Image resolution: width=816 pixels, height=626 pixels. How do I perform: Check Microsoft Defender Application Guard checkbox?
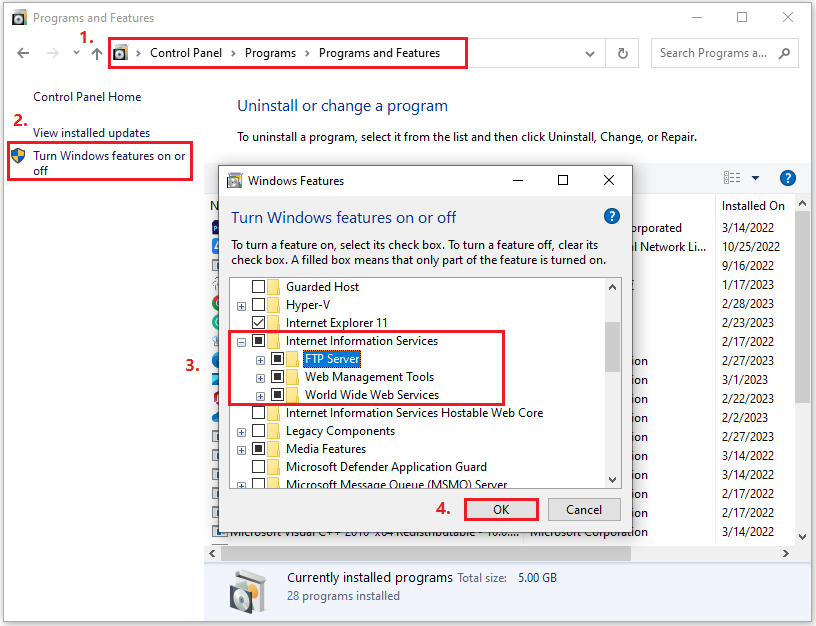pyautogui.click(x=259, y=467)
